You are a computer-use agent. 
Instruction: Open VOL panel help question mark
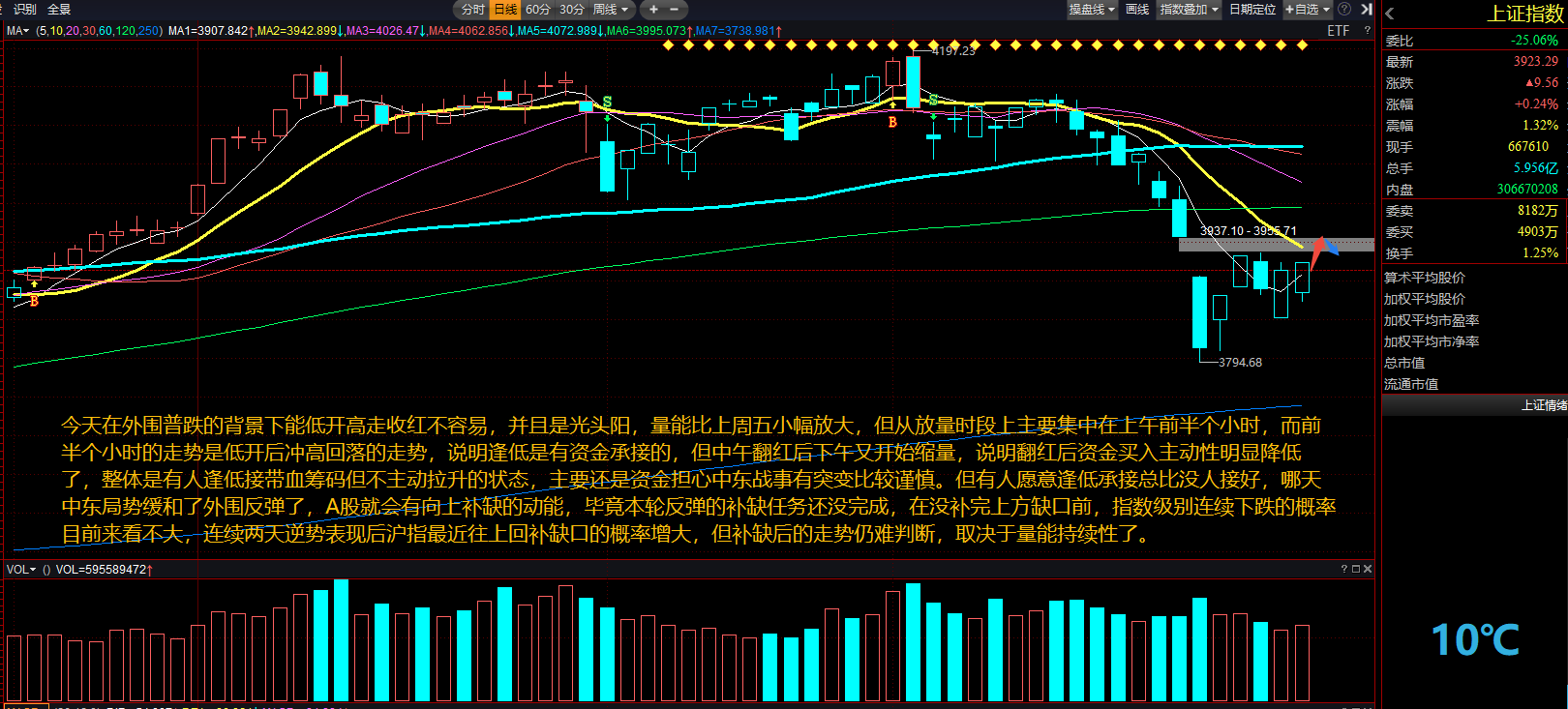pos(1344,569)
